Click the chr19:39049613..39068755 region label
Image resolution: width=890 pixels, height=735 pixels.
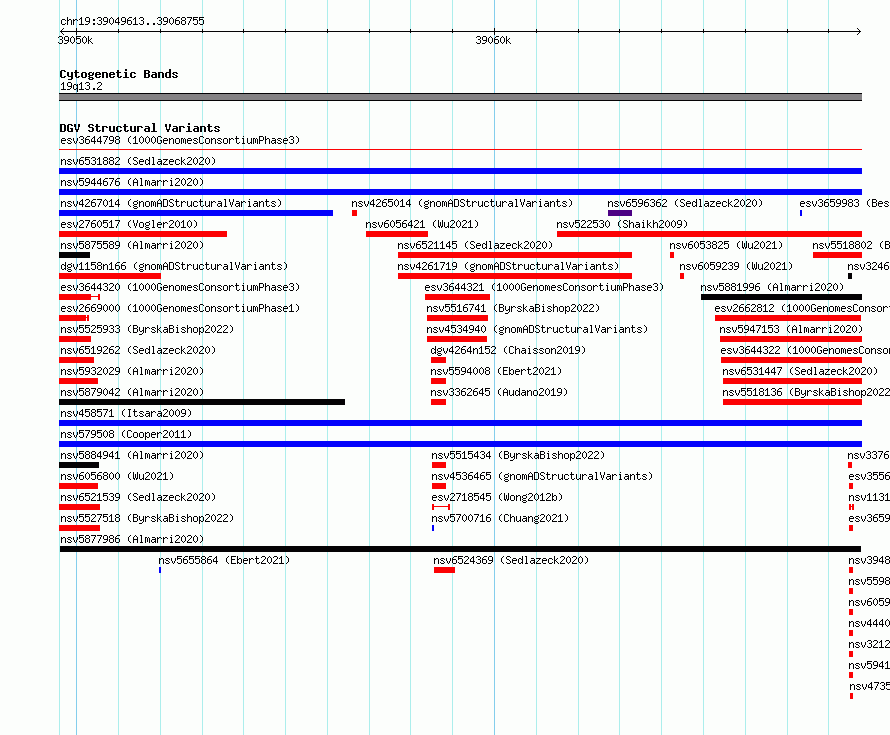click(x=132, y=21)
